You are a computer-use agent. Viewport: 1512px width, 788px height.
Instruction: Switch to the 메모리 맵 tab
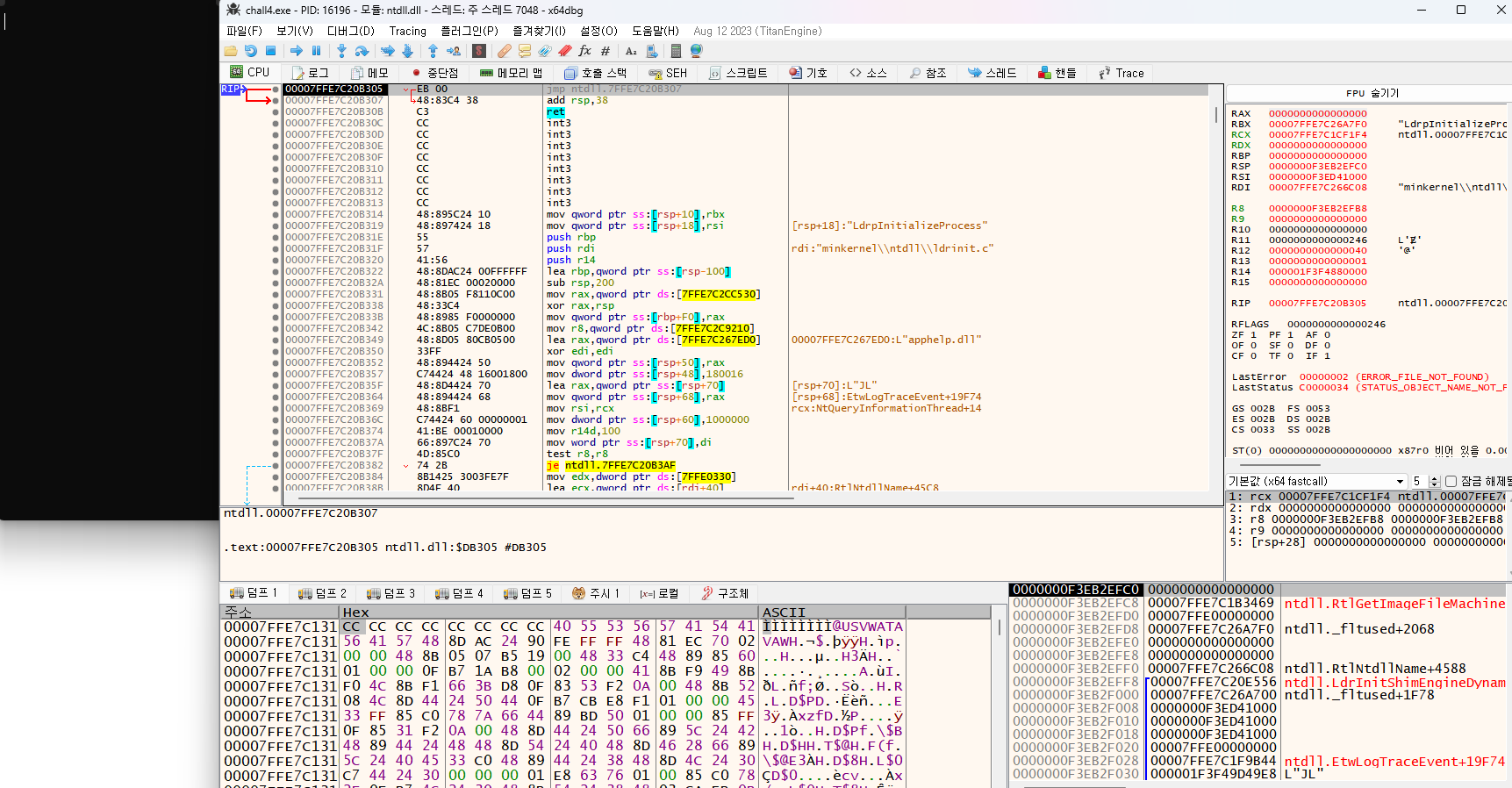[x=511, y=73]
